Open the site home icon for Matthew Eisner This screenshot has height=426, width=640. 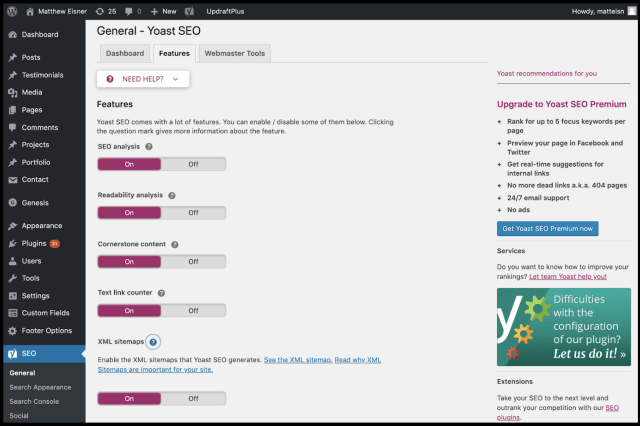click(30, 11)
